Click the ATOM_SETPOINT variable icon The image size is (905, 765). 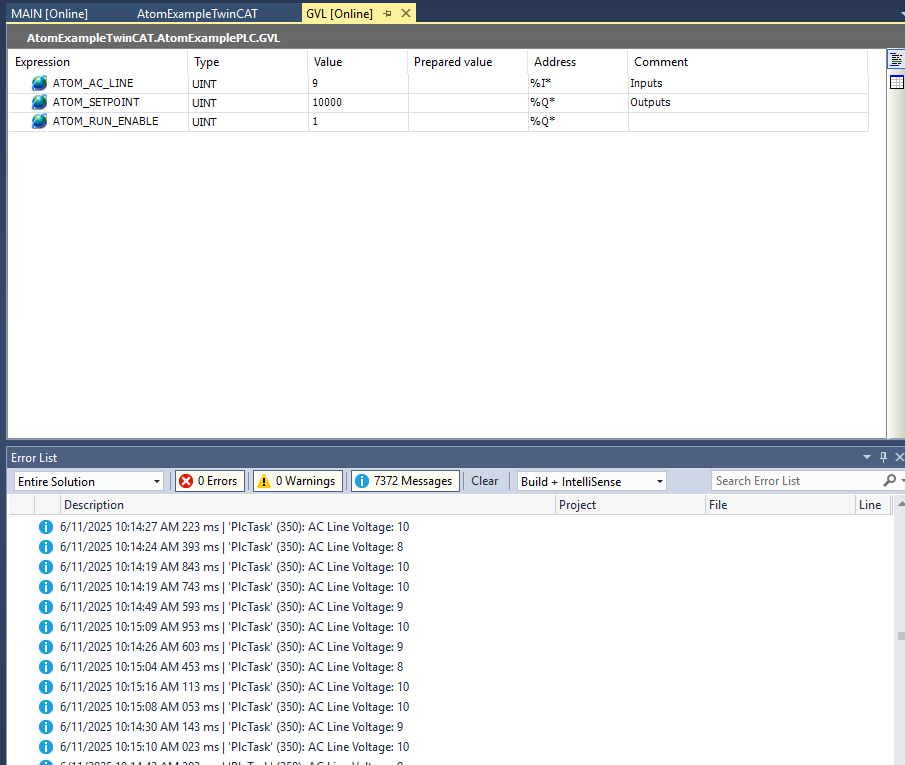(39, 102)
